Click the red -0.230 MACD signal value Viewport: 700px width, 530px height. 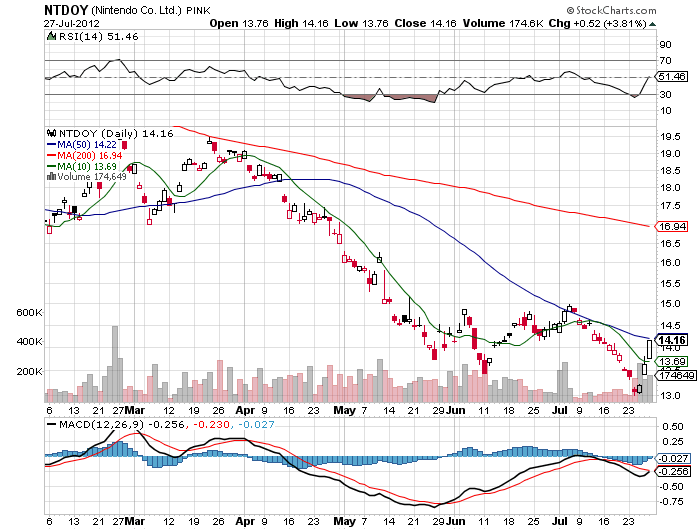(212, 424)
